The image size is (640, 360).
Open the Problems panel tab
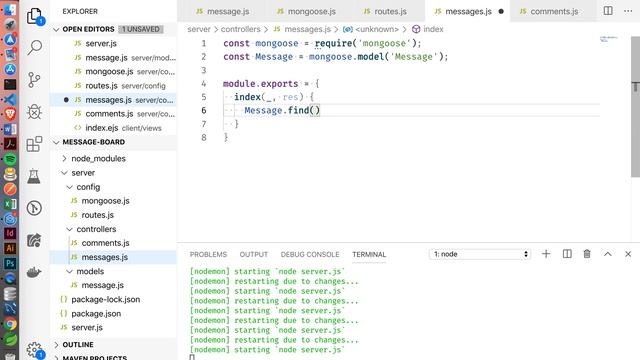[x=208, y=254]
